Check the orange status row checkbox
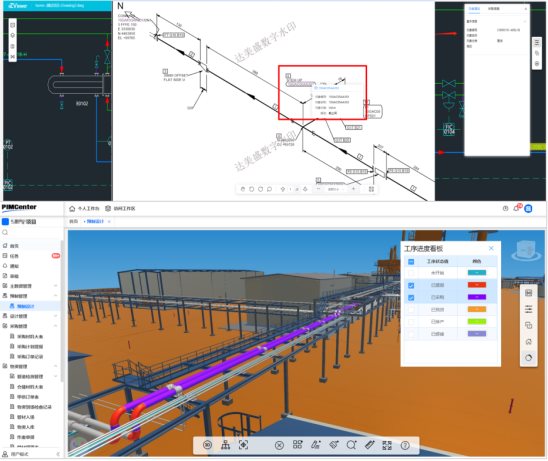548x461 pixels. 411,310
